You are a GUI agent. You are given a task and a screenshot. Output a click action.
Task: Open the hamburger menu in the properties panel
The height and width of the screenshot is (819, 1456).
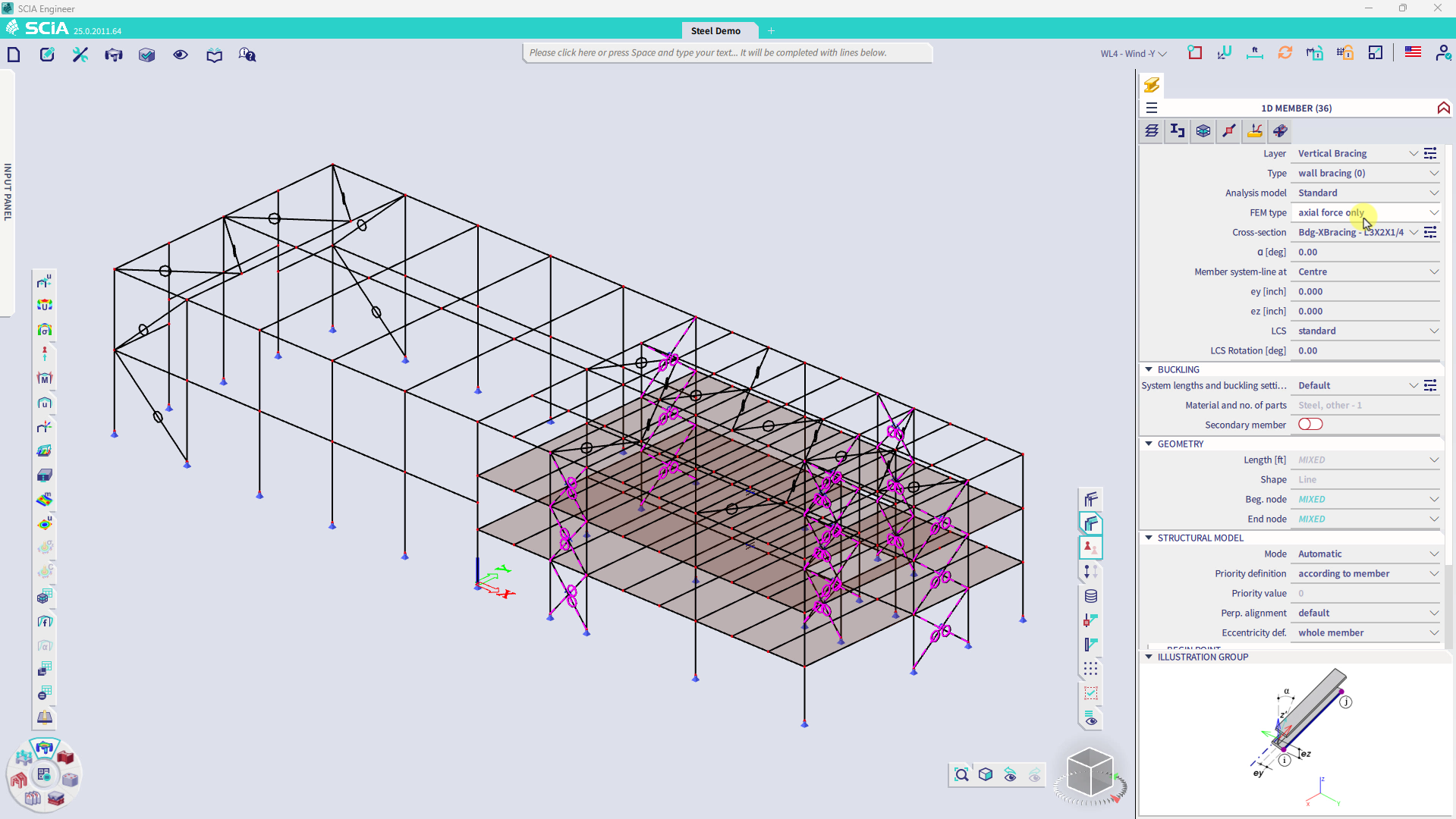tap(1152, 108)
